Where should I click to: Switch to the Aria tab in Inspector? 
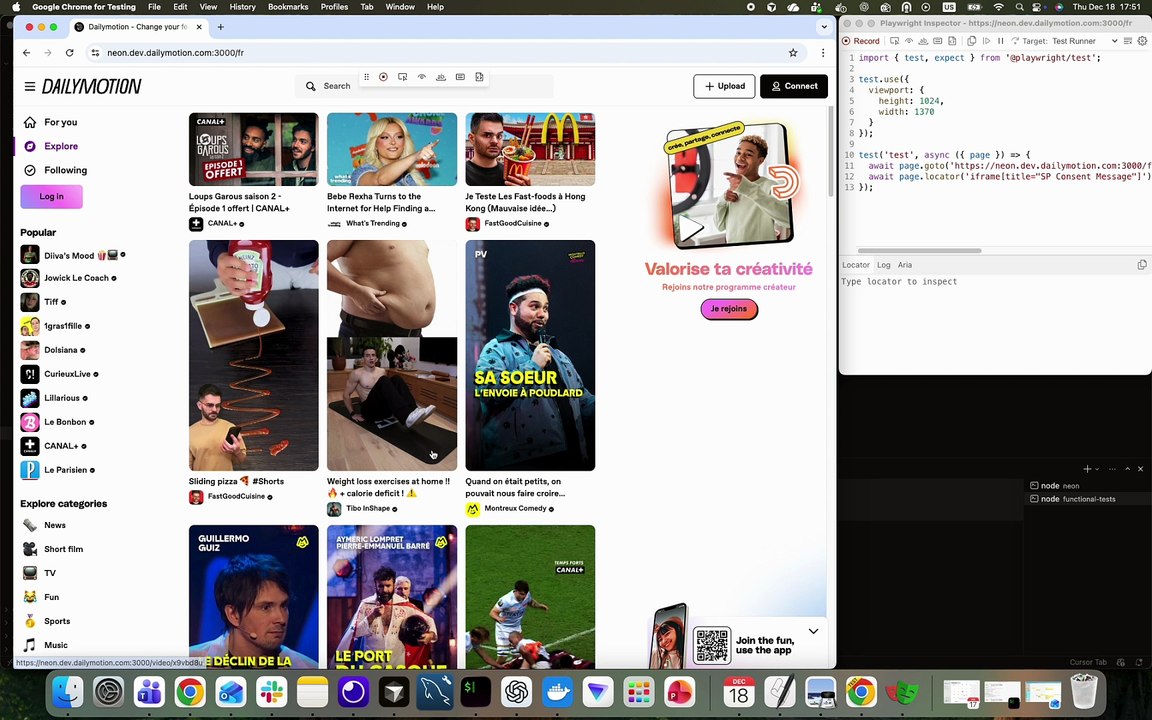coord(905,265)
